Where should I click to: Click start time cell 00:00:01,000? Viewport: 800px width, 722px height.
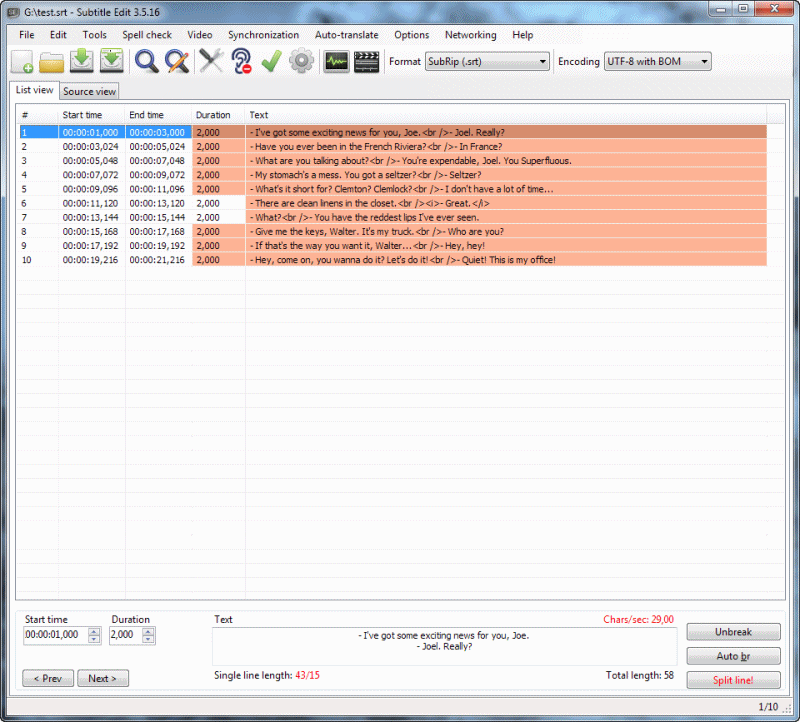tap(91, 132)
